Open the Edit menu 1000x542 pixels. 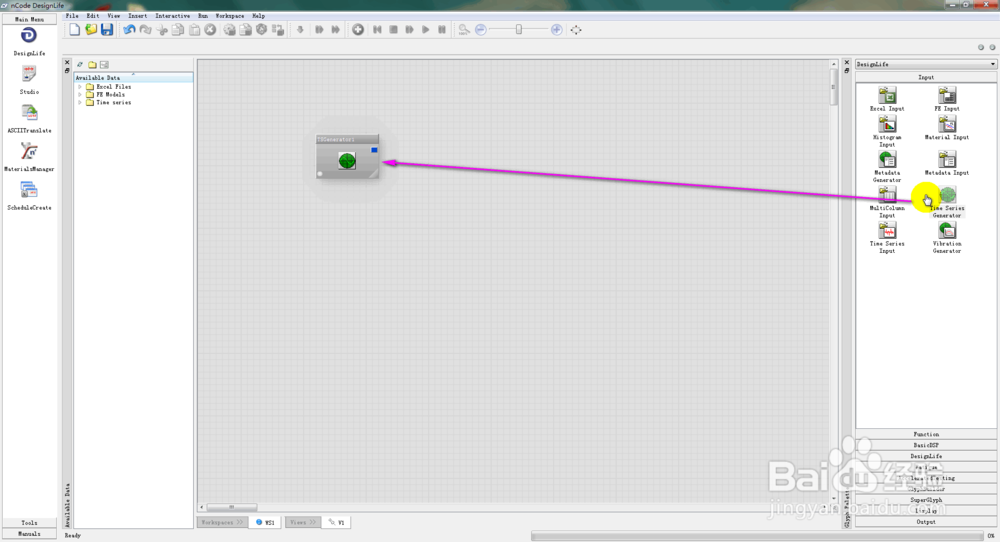[92, 16]
